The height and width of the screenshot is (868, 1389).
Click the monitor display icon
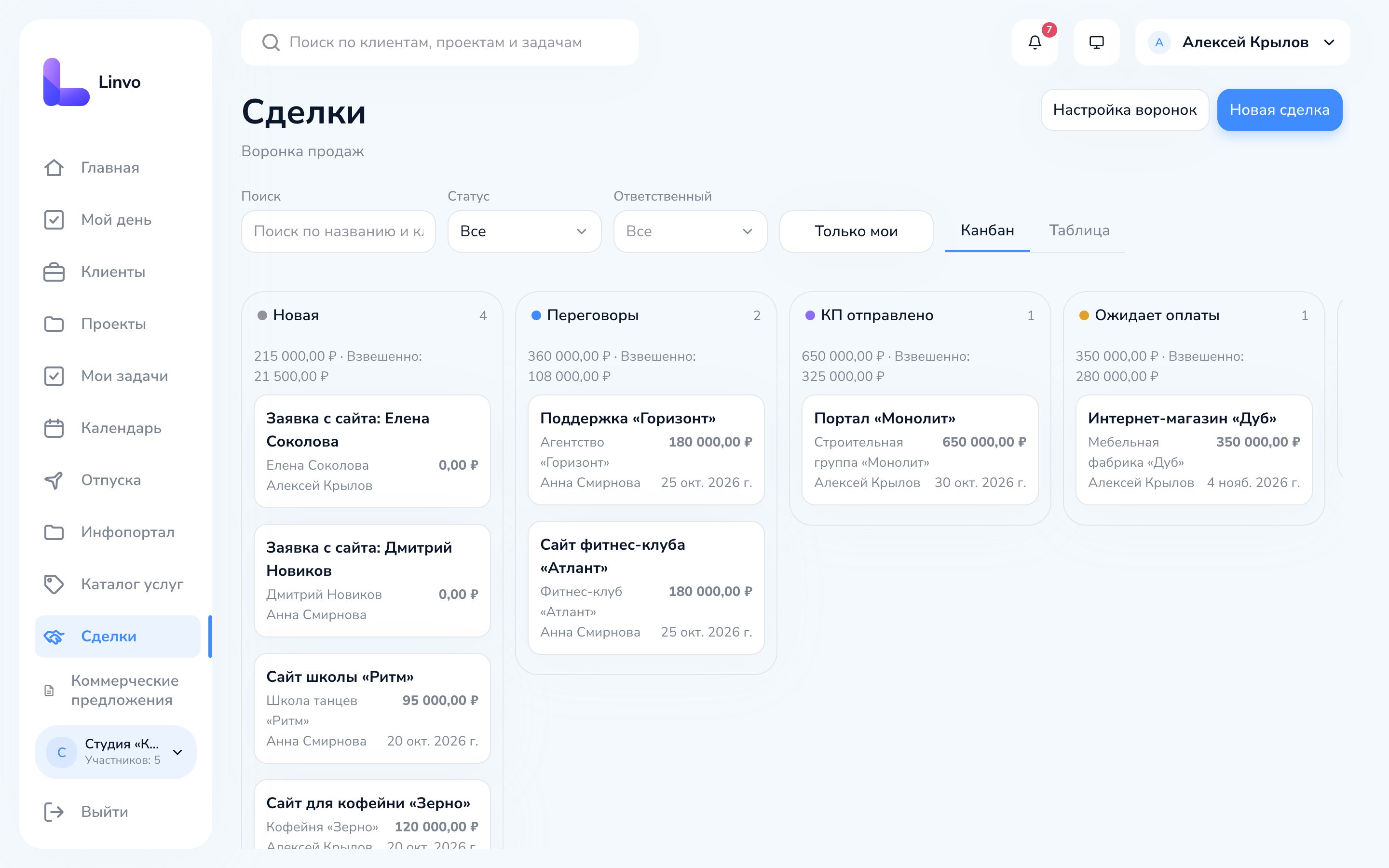[1096, 42]
